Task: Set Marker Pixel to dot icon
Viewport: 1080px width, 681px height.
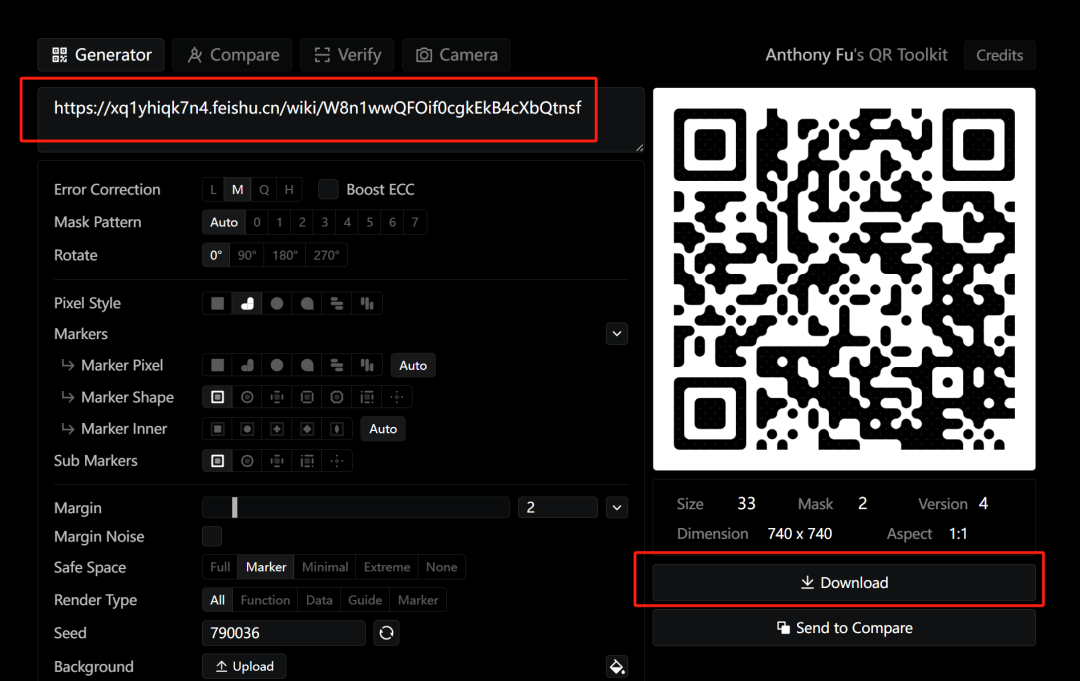Action: click(277, 365)
